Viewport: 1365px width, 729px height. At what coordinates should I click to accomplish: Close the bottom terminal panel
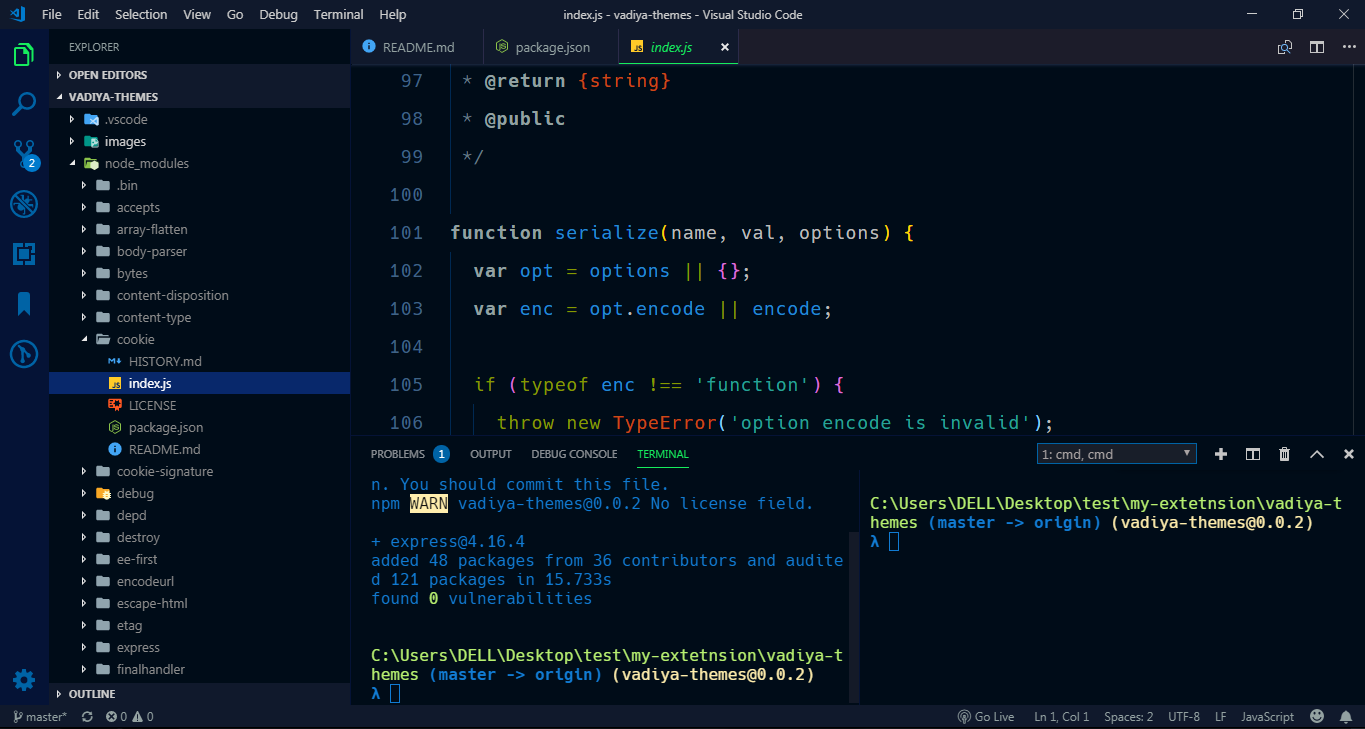(x=1349, y=454)
